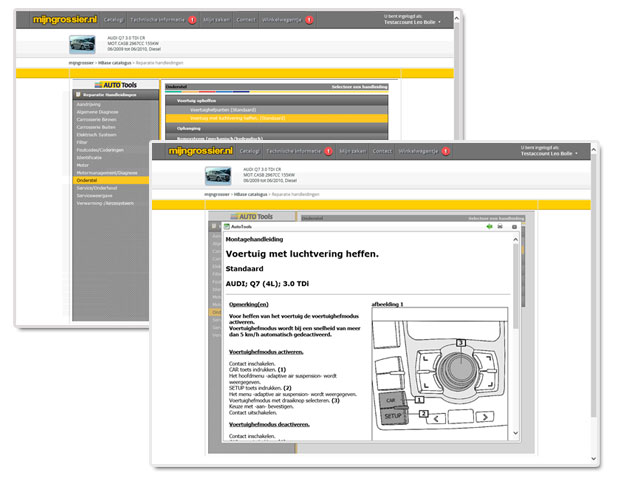Open Catalogi menu in back window
Viewport: 630px width, 500px height.
coord(114,20)
